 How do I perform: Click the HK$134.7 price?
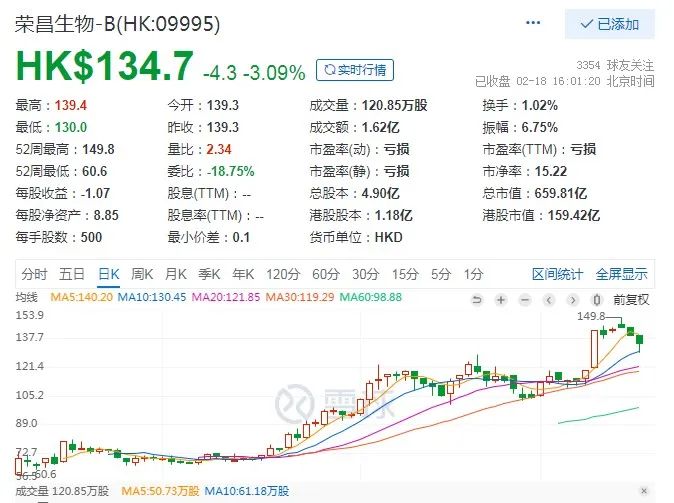(x=104, y=66)
